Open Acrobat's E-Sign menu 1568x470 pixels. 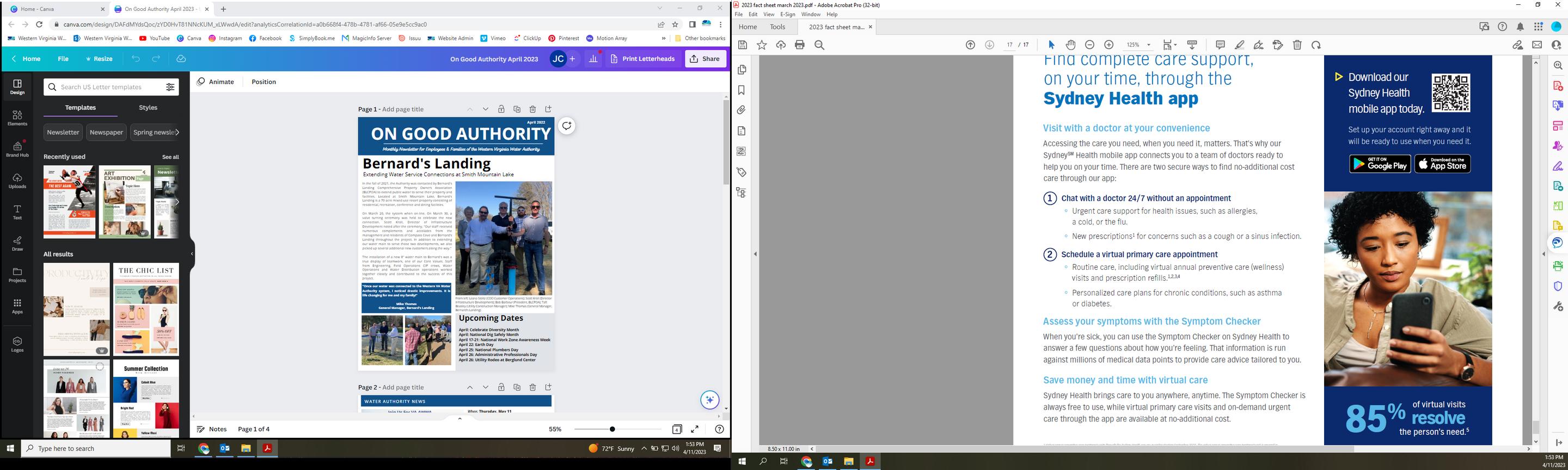tap(788, 15)
